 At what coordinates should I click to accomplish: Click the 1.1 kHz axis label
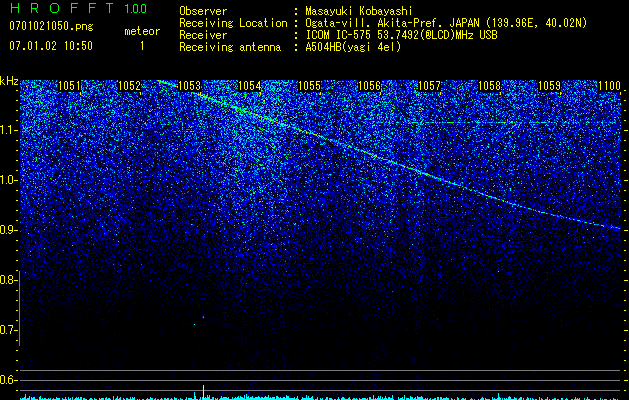tap(9, 130)
